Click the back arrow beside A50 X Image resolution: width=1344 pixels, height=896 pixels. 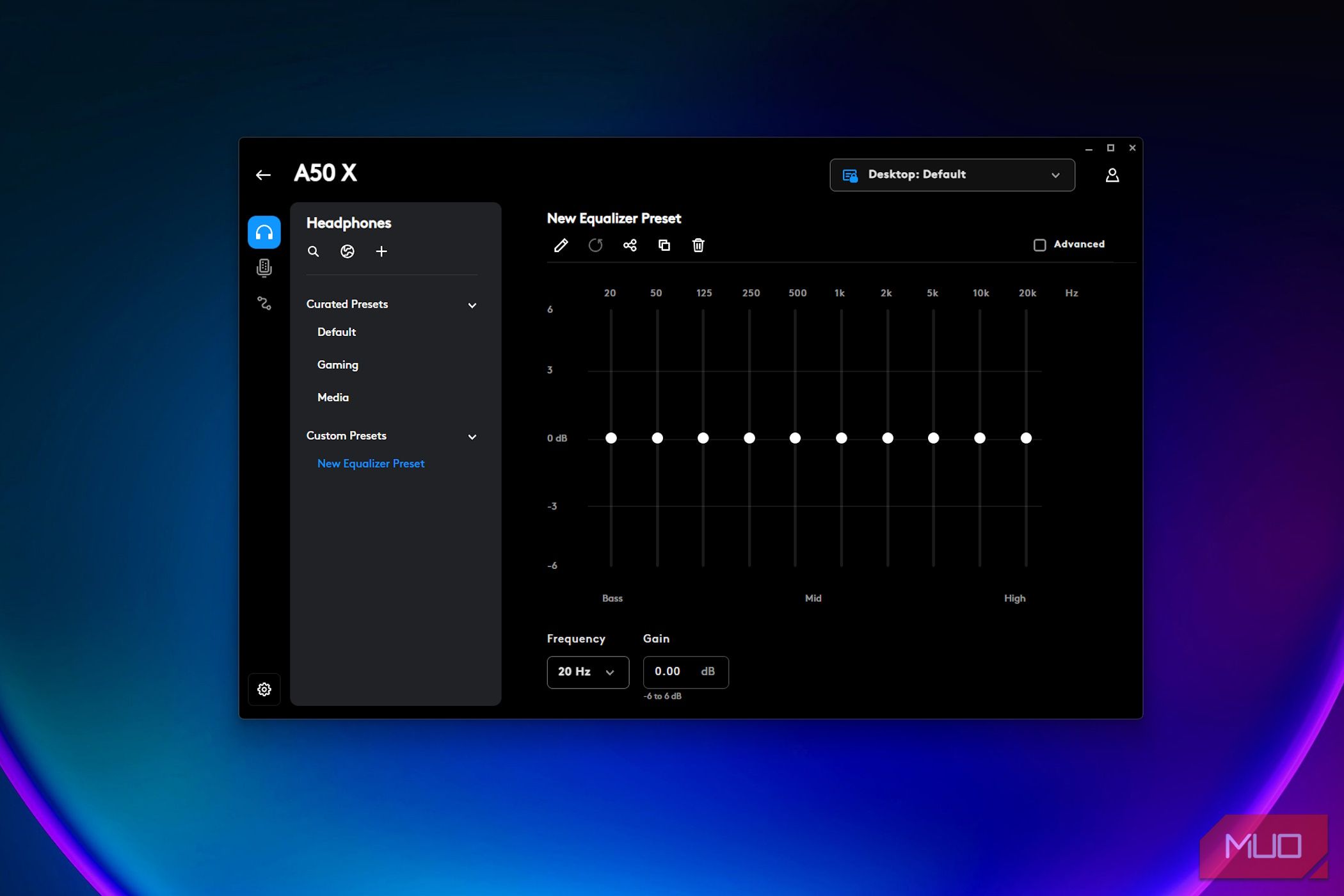click(263, 175)
